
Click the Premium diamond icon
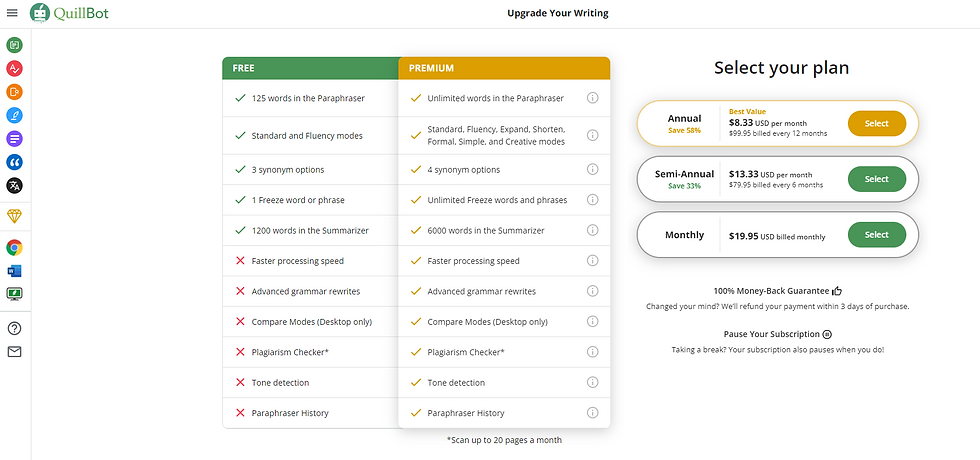click(14, 216)
